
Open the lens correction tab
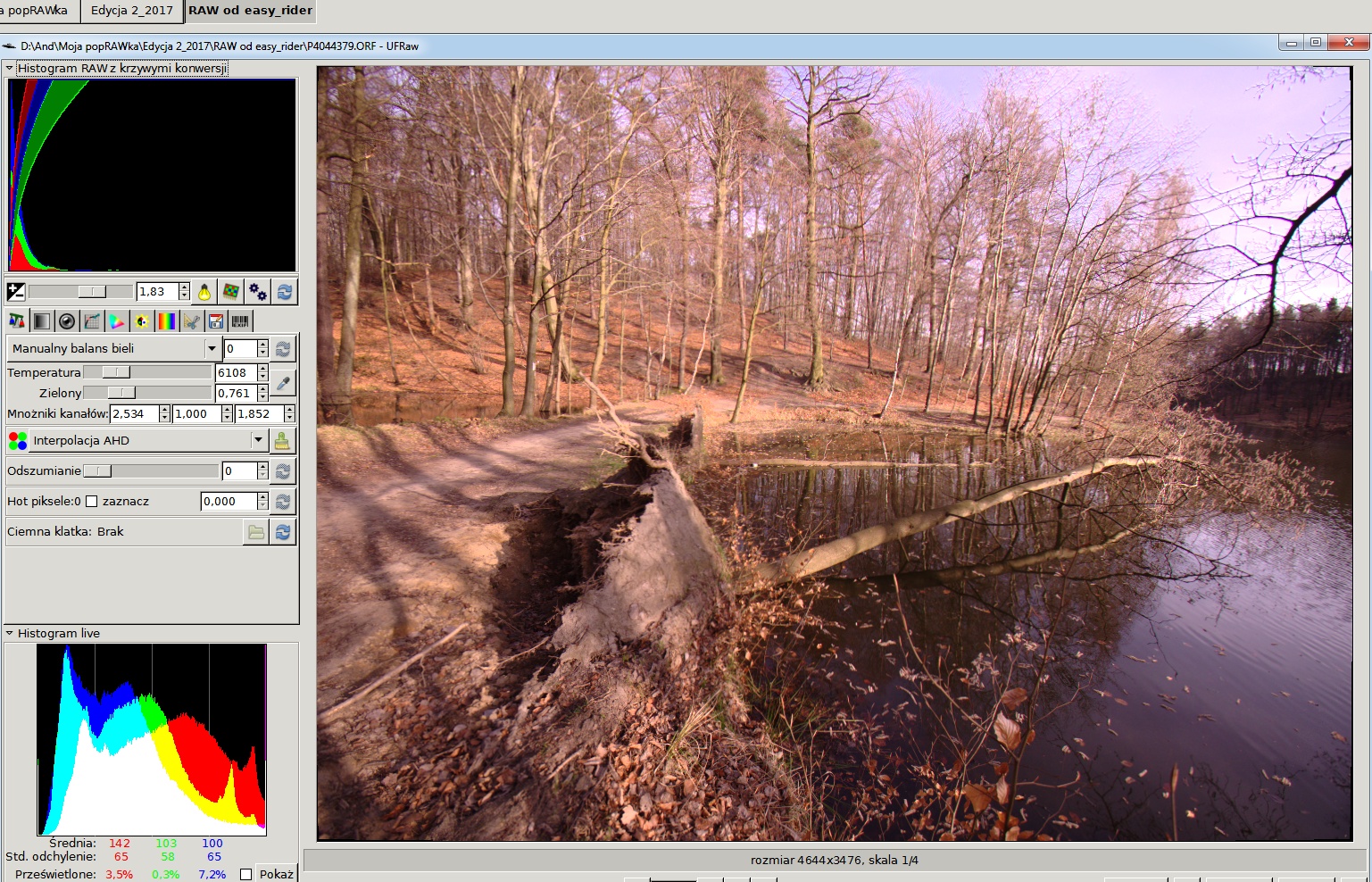[x=67, y=321]
